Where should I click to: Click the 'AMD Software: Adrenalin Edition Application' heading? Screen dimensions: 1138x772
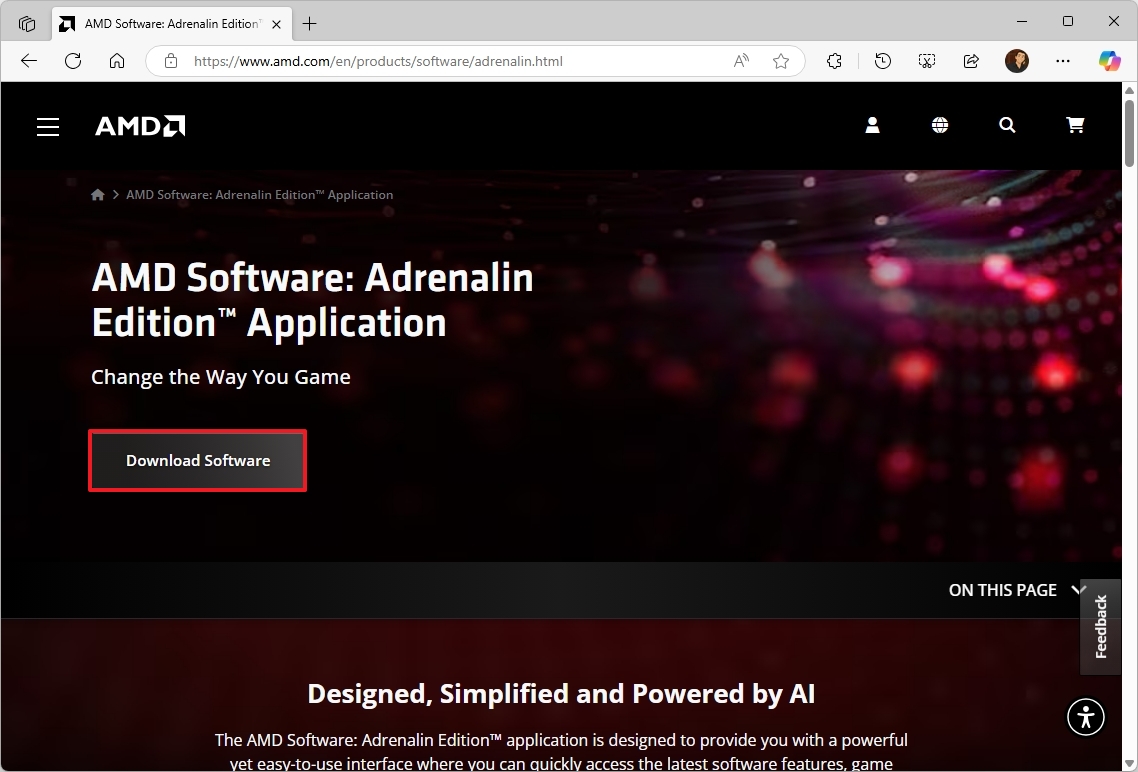pos(312,300)
